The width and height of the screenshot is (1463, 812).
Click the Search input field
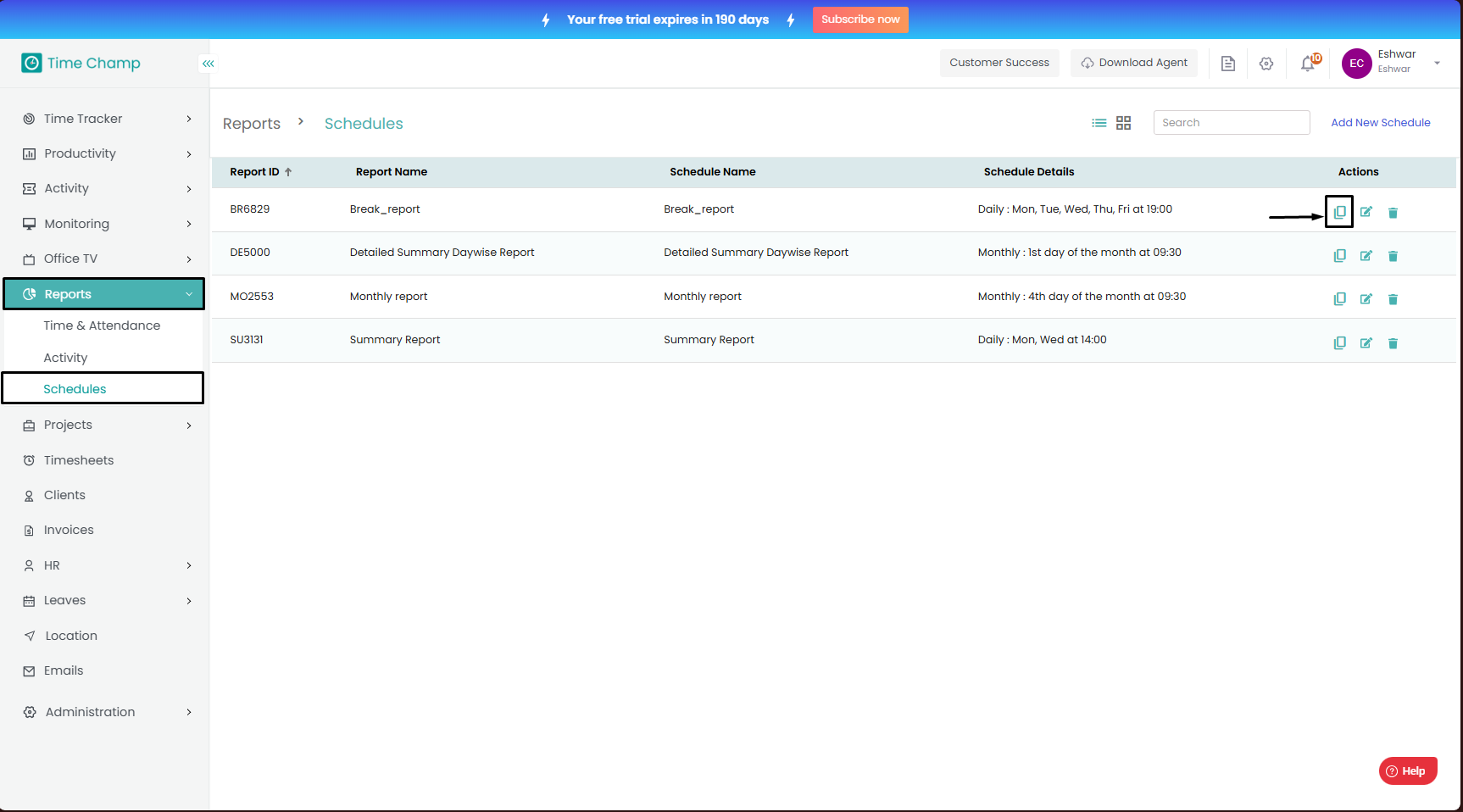point(1232,123)
